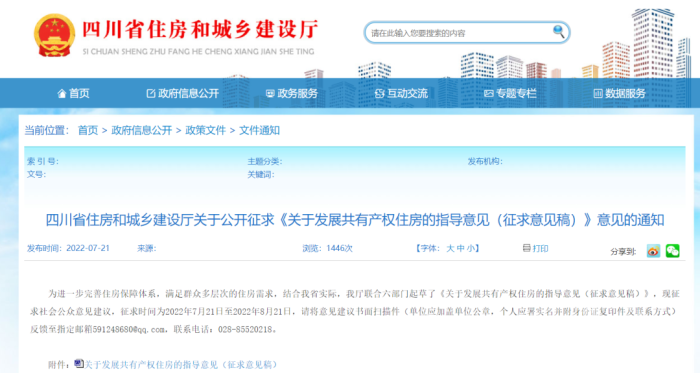The width and height of the screenshot is (700, 373).
Task: Open the 关于发展共有产权住房的指导意见 attachment link
Action: (x=181, y=365)
